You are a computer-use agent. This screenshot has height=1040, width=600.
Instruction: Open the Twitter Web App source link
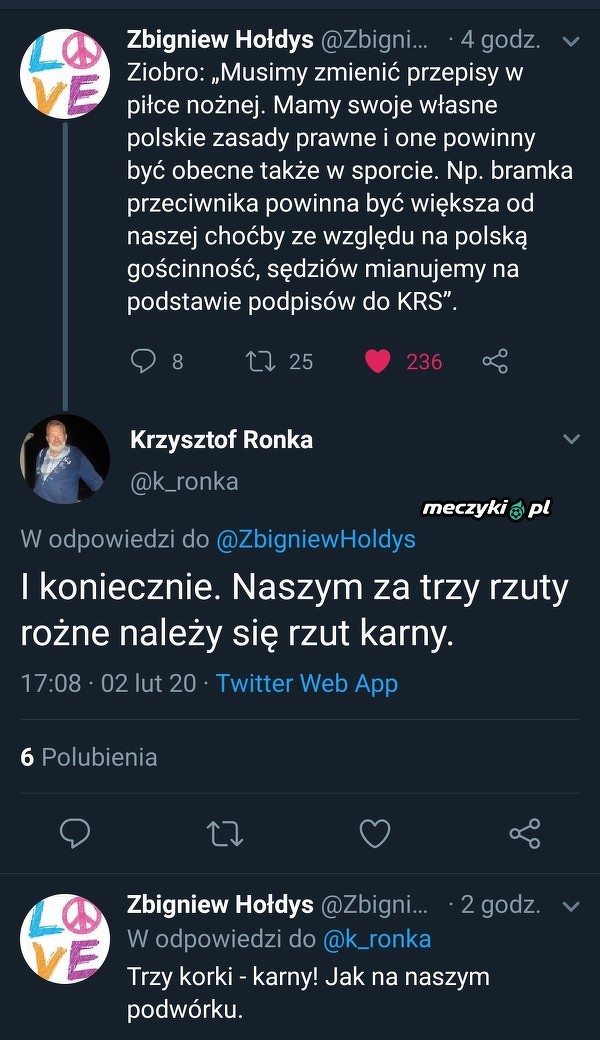pyautogui.click(x=306, y=683)
